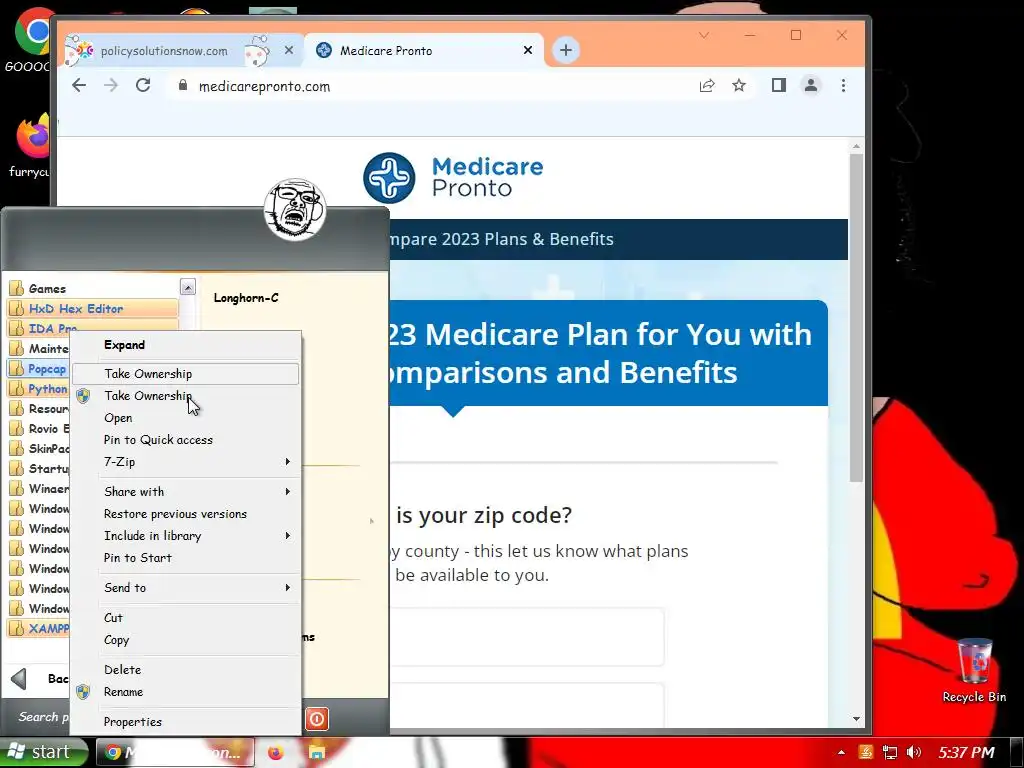Expand the Include in library submenu
The height and width of the screenshot is (768, 1024).
coord(185,536)
